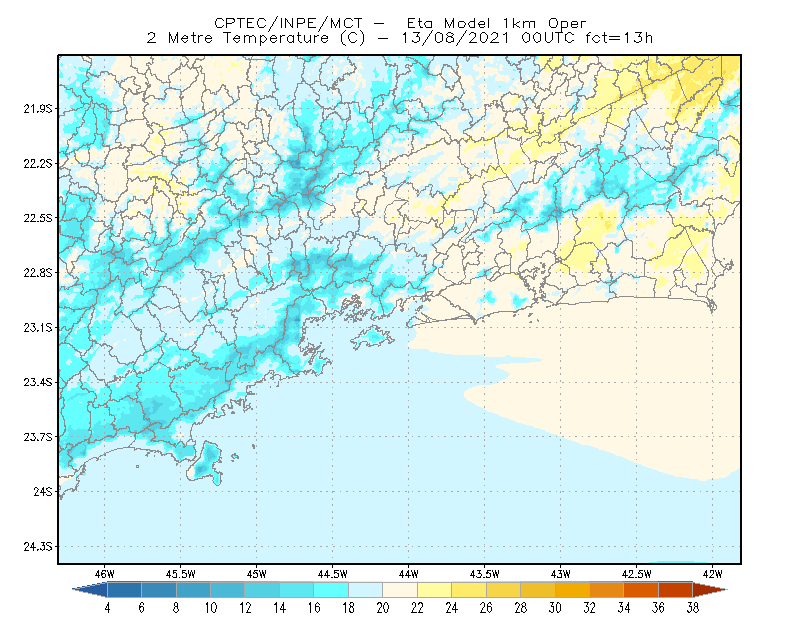Select the legend swatch between 12 and 14
The image size is (800, 618).
coord(262,590)
